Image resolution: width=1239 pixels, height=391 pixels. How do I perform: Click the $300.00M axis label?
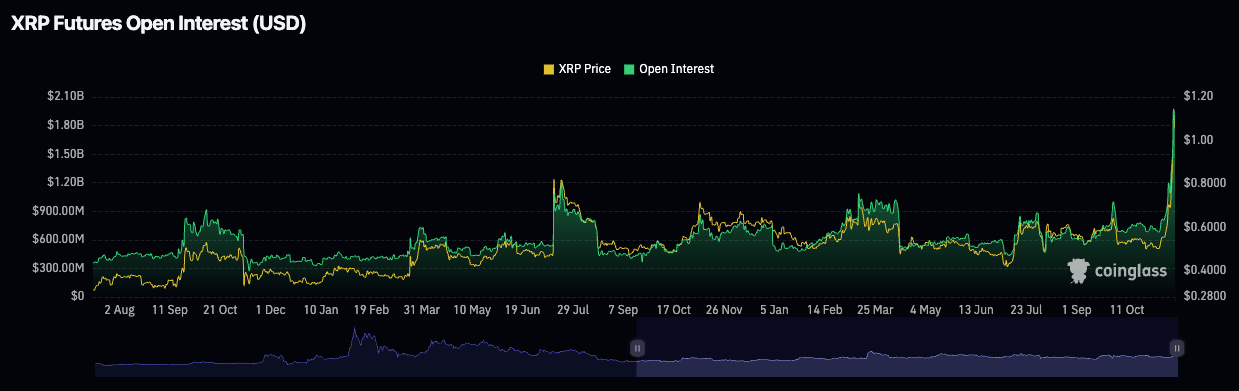pyautogui.click(x=59, y=268)
